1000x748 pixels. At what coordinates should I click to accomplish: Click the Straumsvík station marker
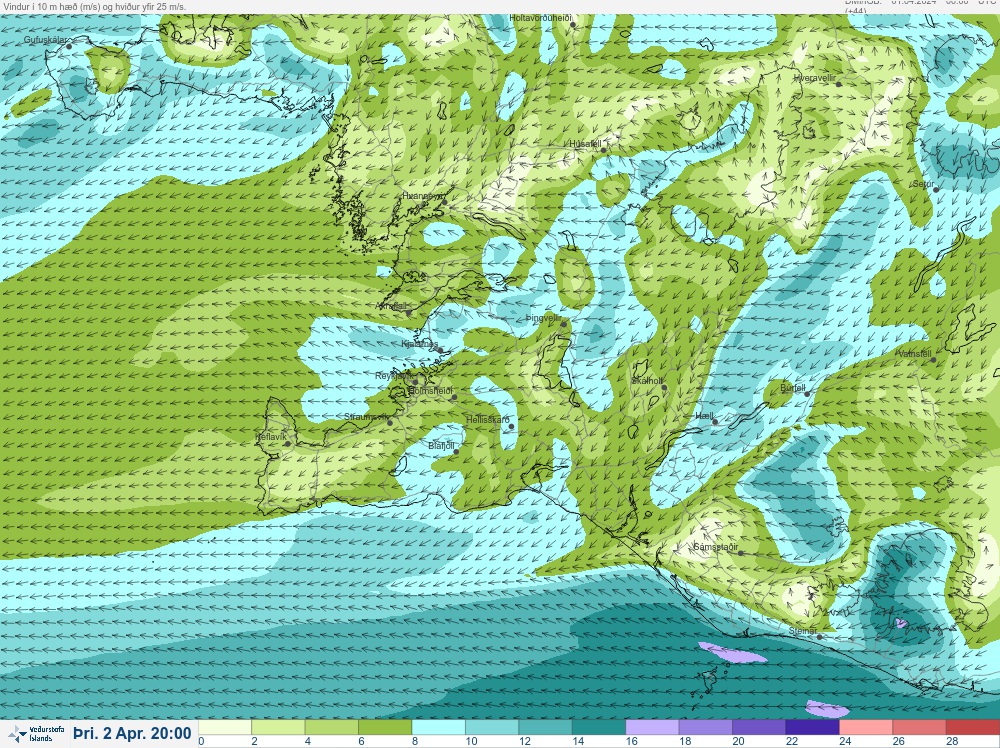[390, 423]
